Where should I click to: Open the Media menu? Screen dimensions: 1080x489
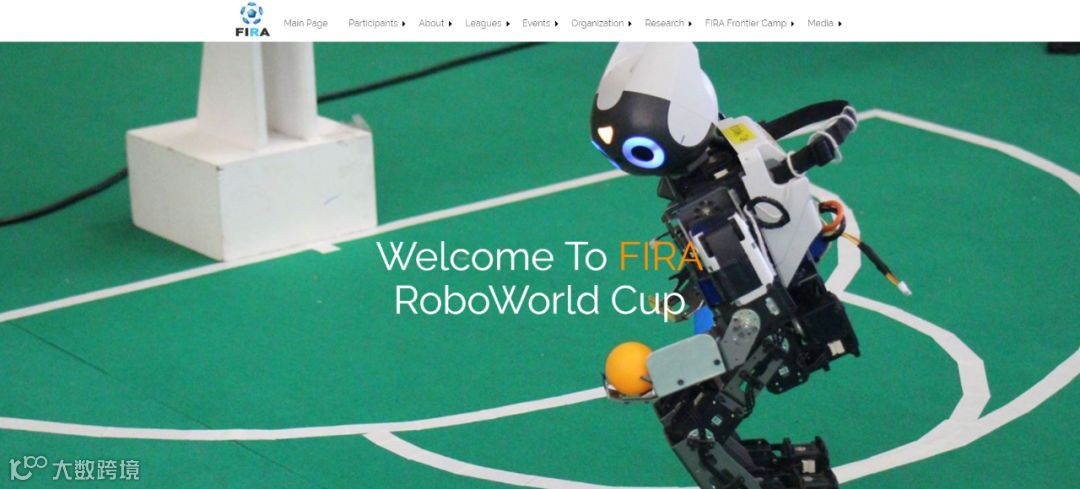click(x=820, y=23)
